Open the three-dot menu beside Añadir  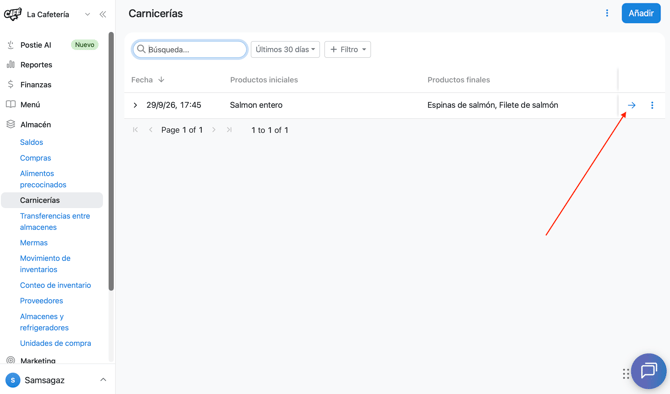(x=607, y=13)
